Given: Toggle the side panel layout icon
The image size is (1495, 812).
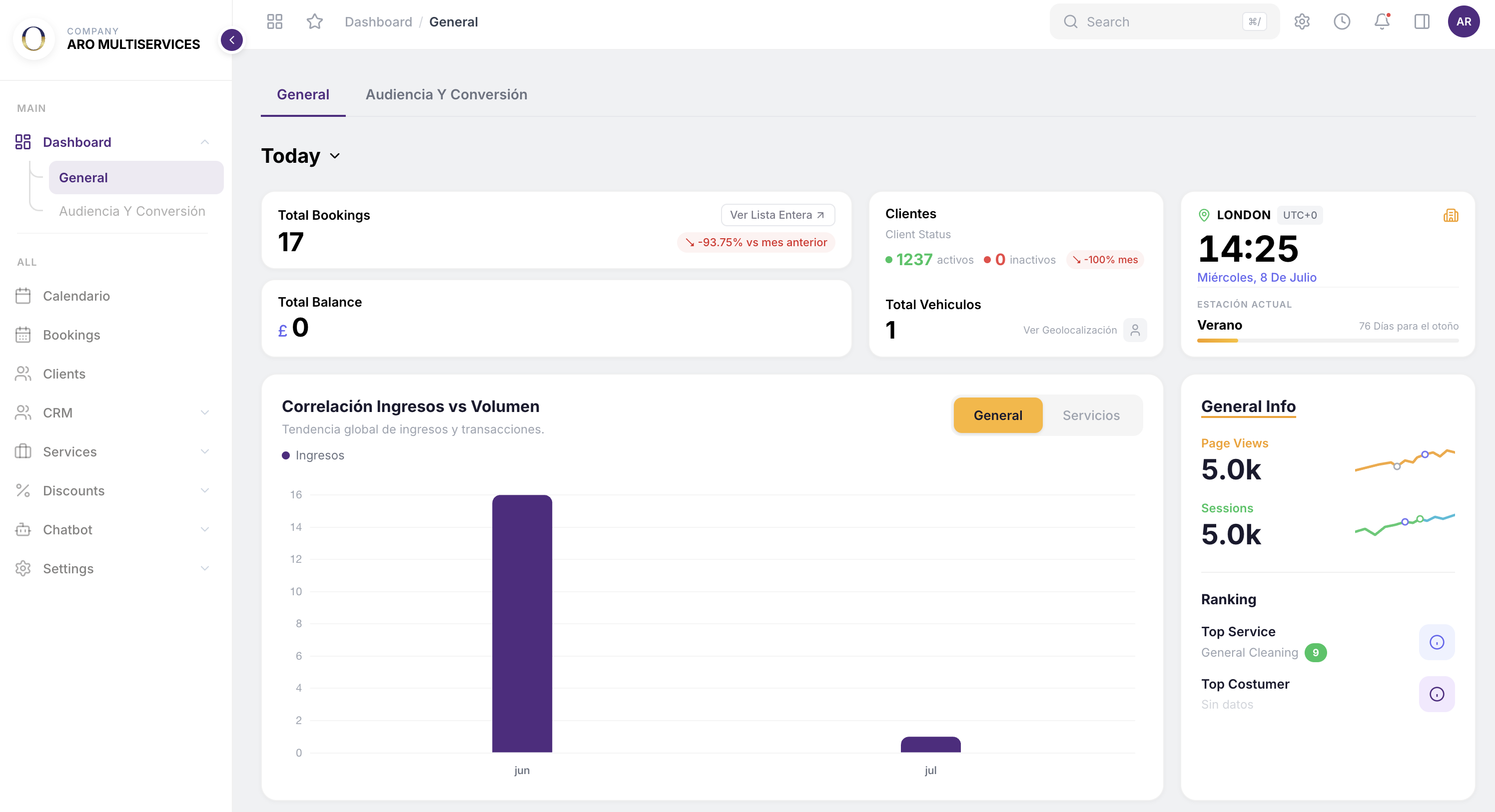Looking at the screenshot, I should pyautogui.click(x=1422, y=22).
